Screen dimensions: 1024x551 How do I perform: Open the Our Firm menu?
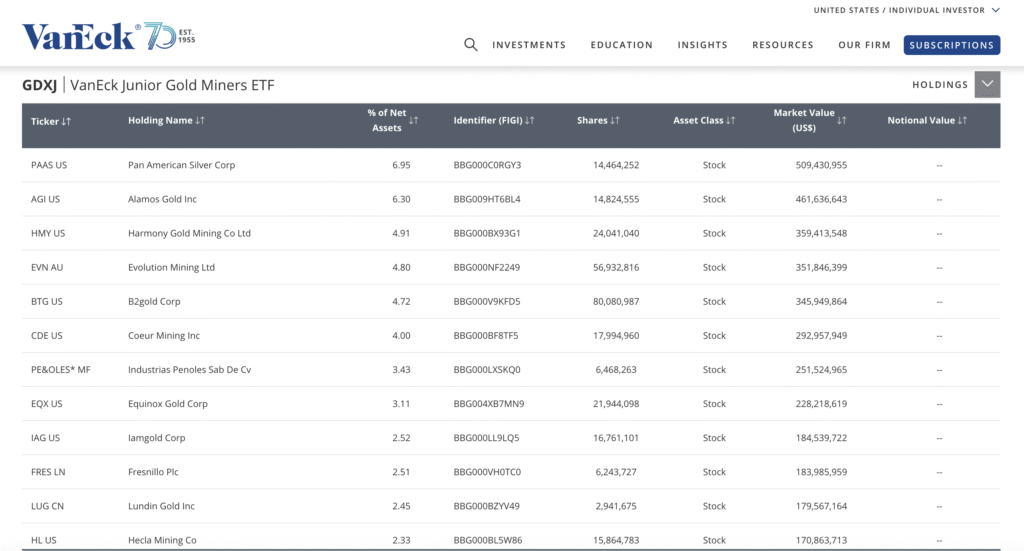click(x=863, y=45)
